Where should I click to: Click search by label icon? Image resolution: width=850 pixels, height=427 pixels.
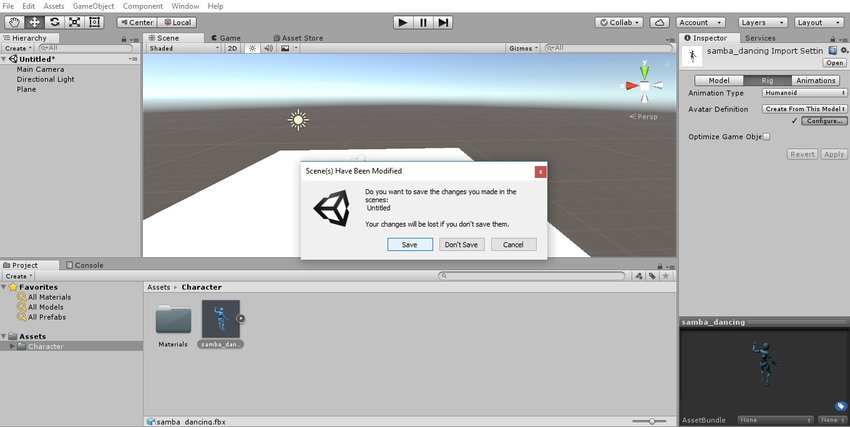coord(652,276)
